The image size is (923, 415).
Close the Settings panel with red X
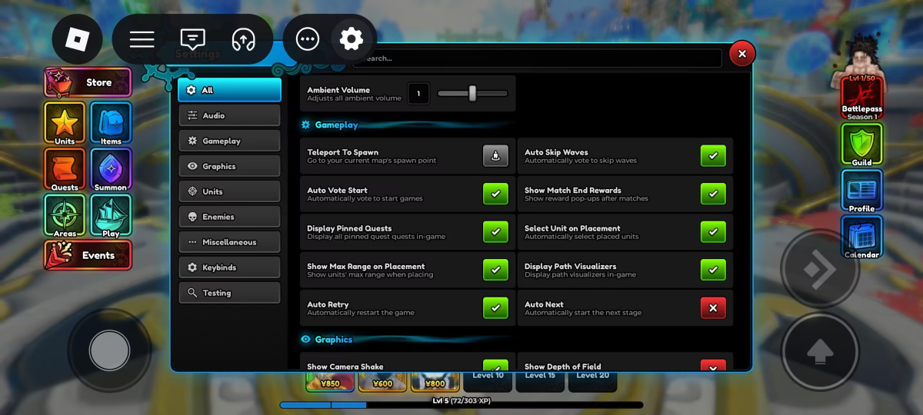[742, 54]
